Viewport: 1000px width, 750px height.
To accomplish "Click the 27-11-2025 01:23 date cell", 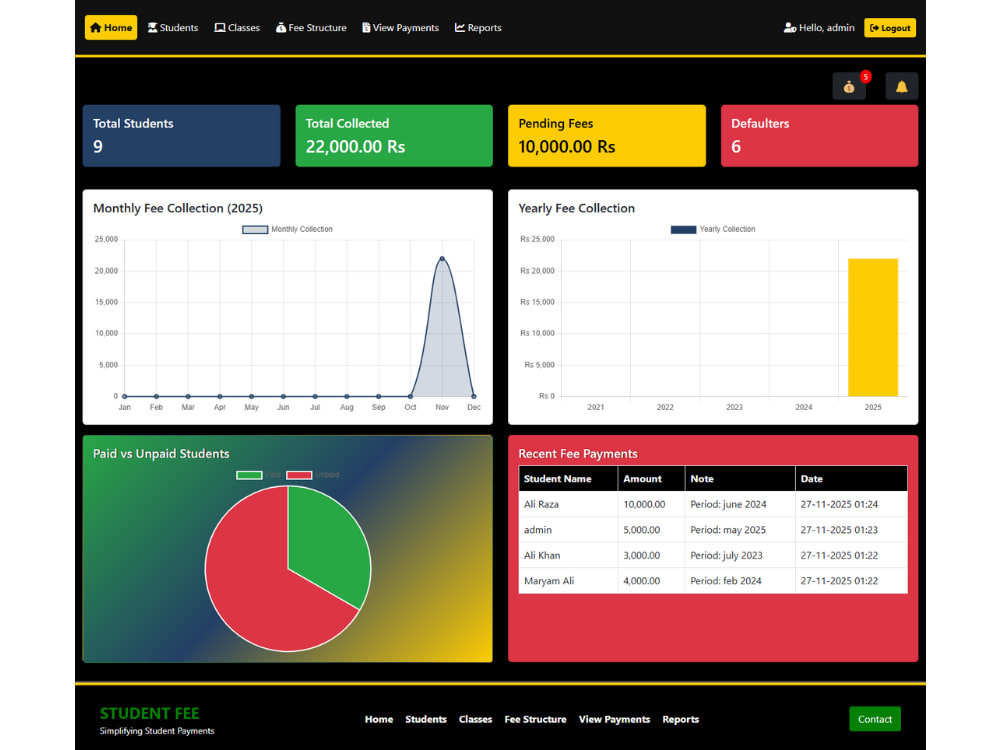I will pyautogui.click(x=851, y=530).
